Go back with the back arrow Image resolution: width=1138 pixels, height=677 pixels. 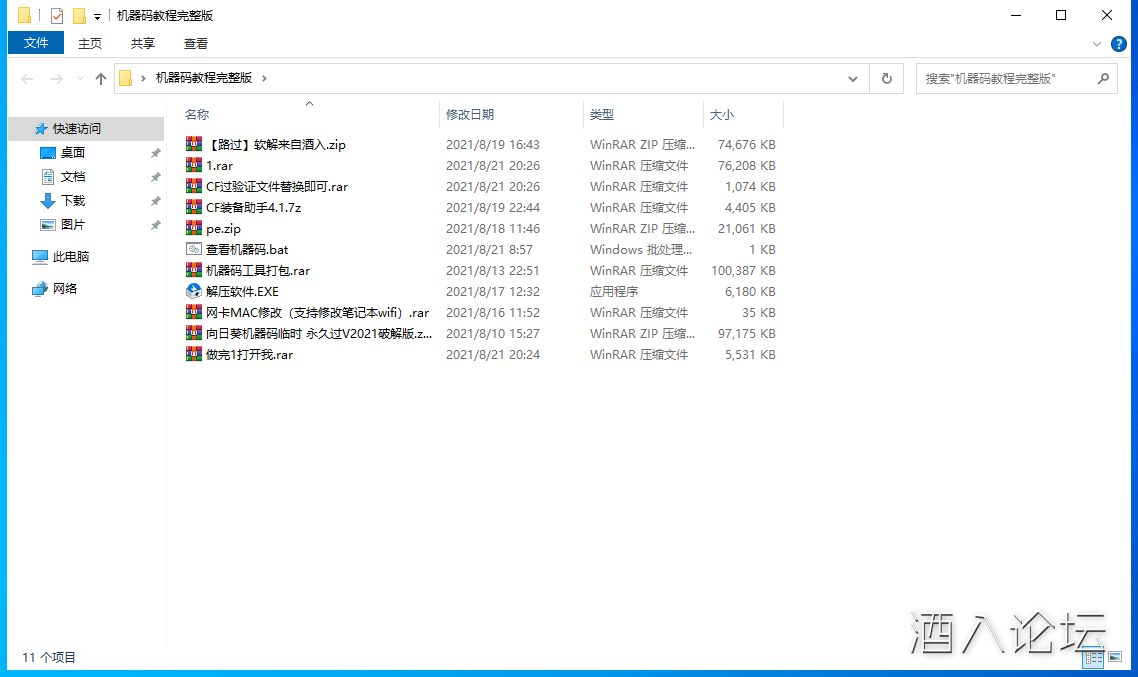pos(28,78)
